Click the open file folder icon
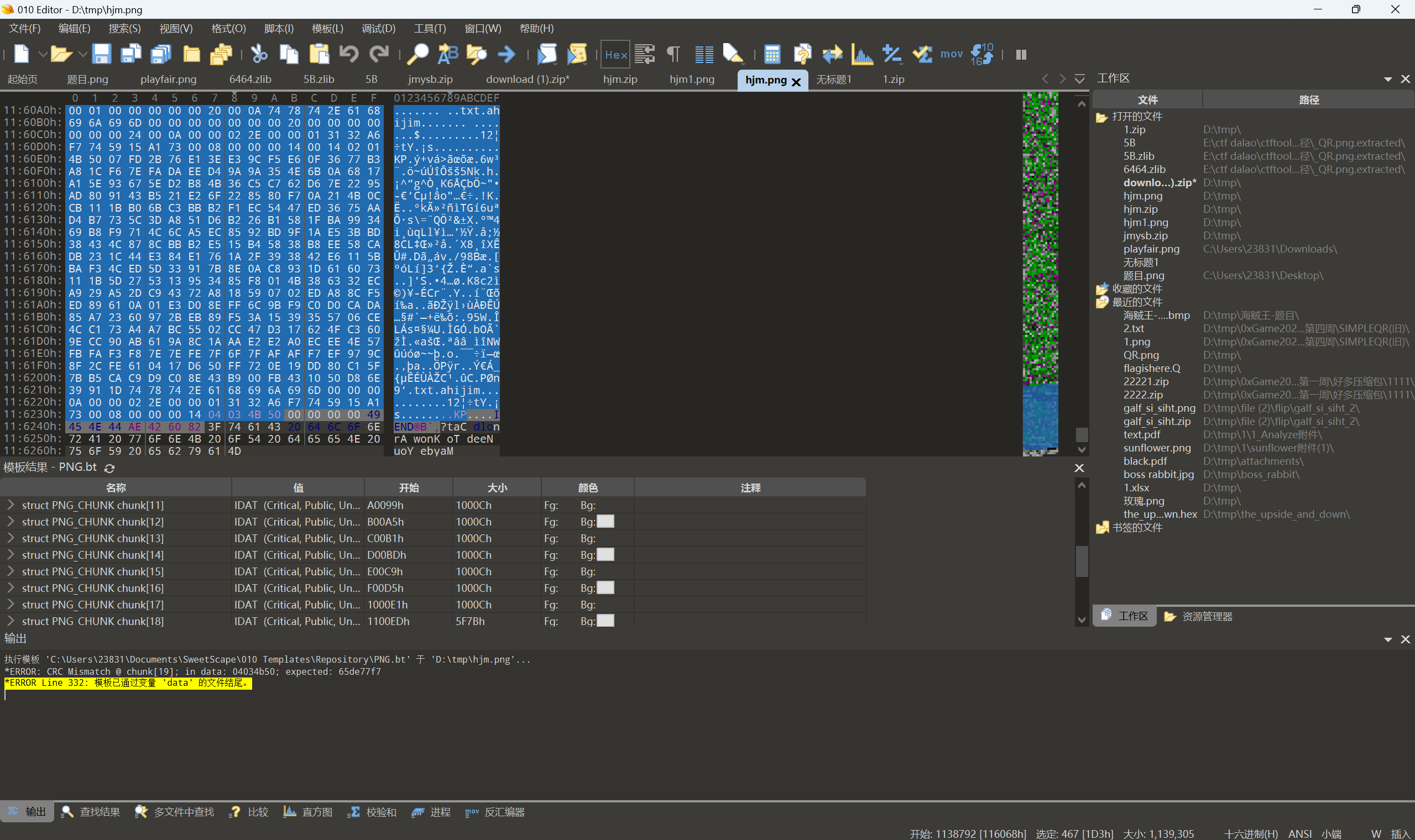 point(61,54)
